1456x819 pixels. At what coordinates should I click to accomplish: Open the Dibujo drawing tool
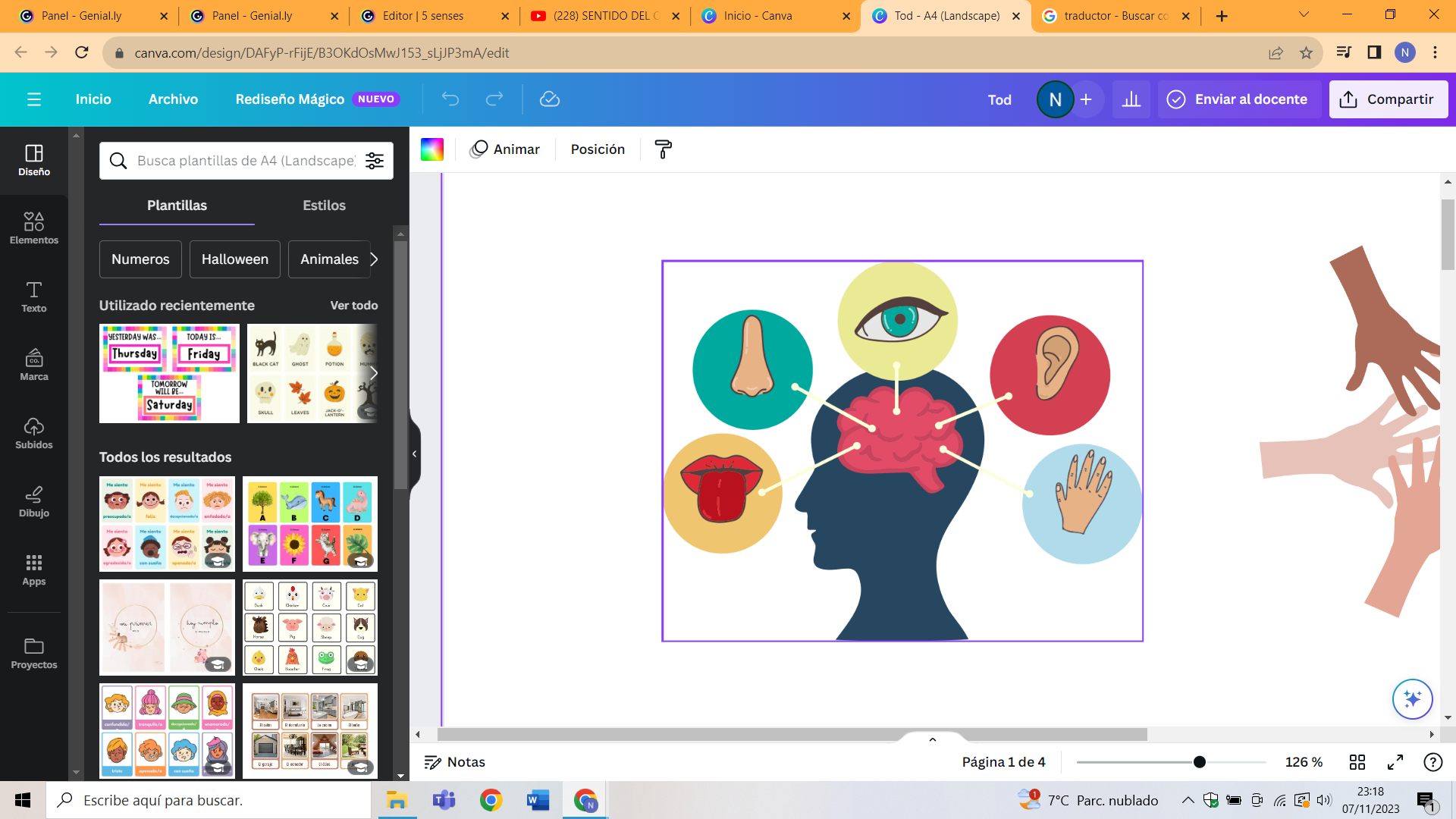click(x=33, y=501)
